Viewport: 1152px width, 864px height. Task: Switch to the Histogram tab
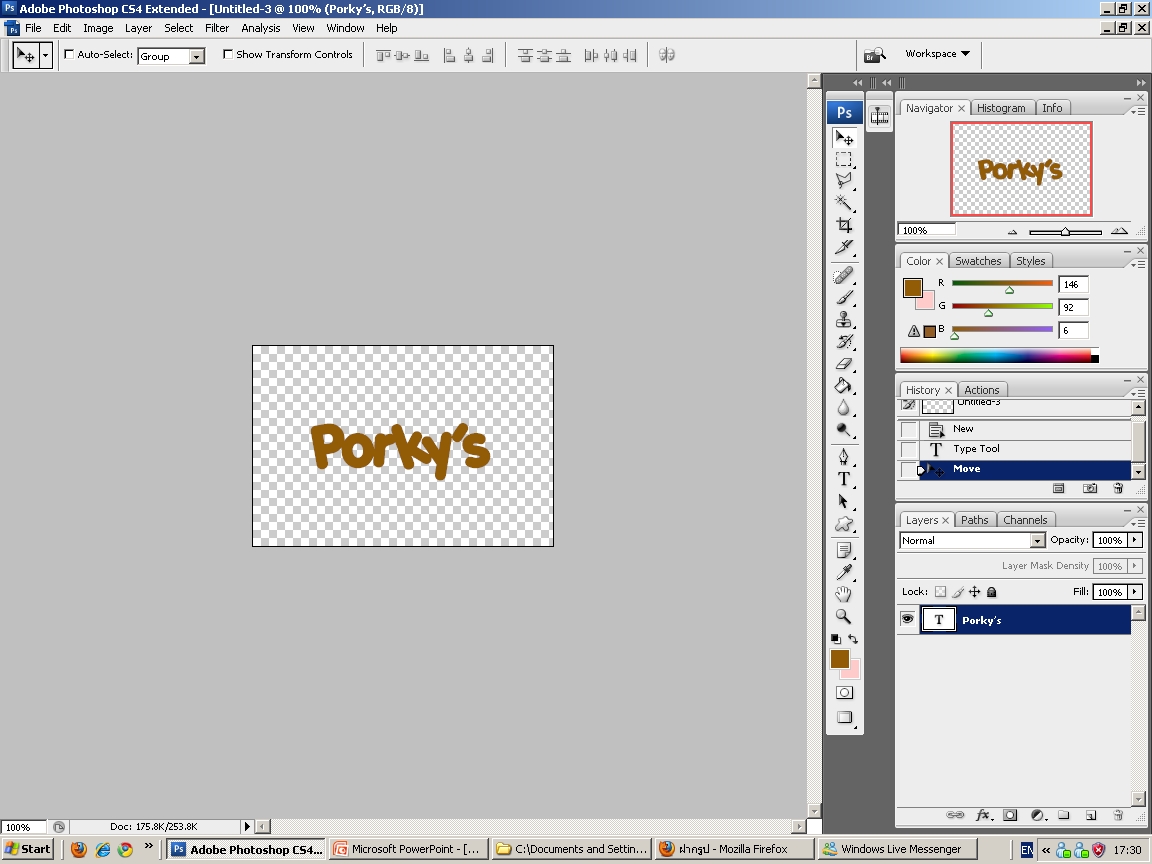(1001, 108)
